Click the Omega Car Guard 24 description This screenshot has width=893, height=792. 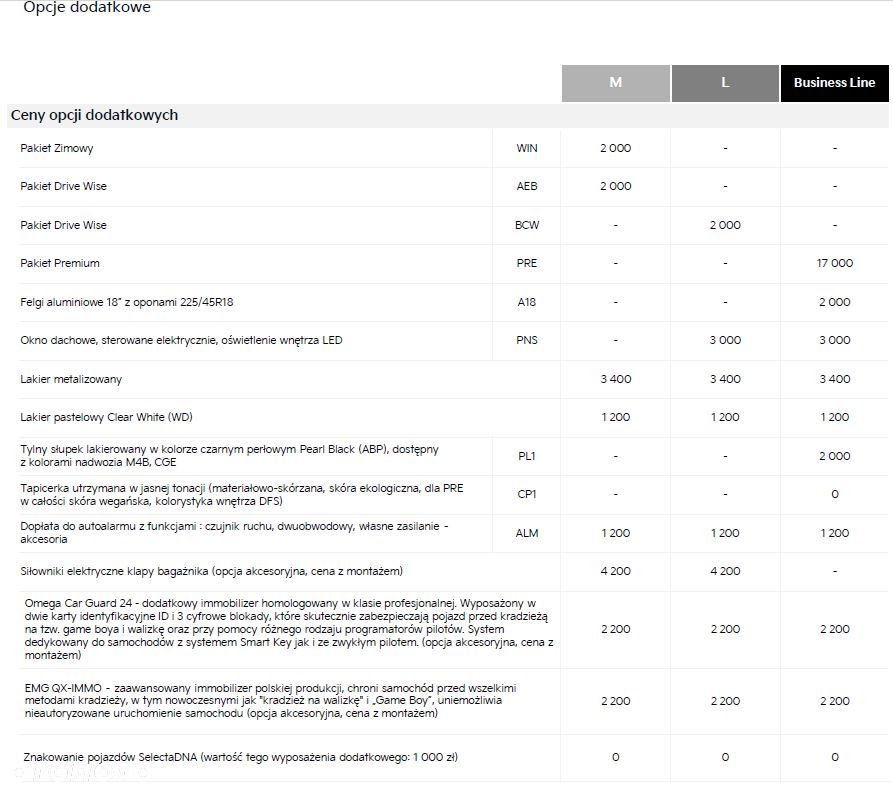point(289,629)
